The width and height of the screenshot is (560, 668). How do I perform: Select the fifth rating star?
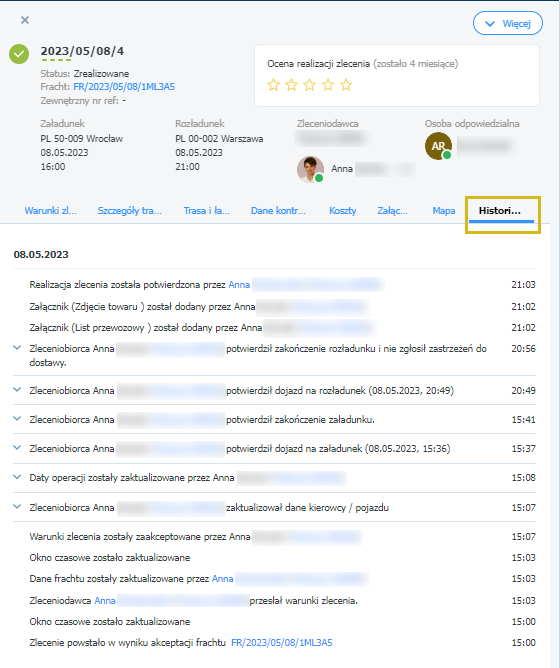pyautogui.click(x=346, y=85)
